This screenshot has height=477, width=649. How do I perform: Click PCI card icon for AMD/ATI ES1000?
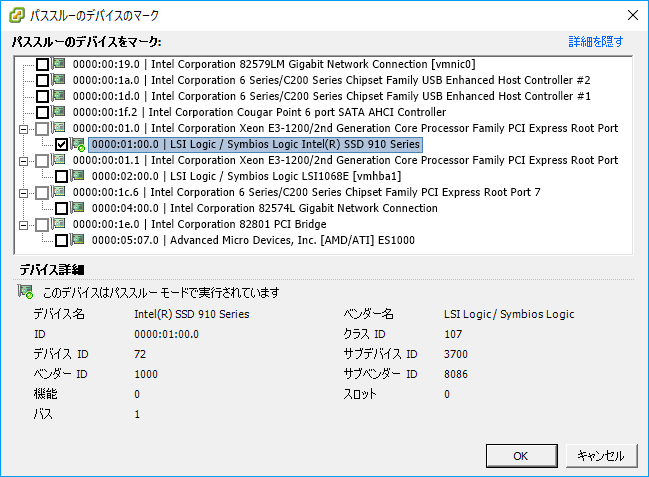[77, 239]
